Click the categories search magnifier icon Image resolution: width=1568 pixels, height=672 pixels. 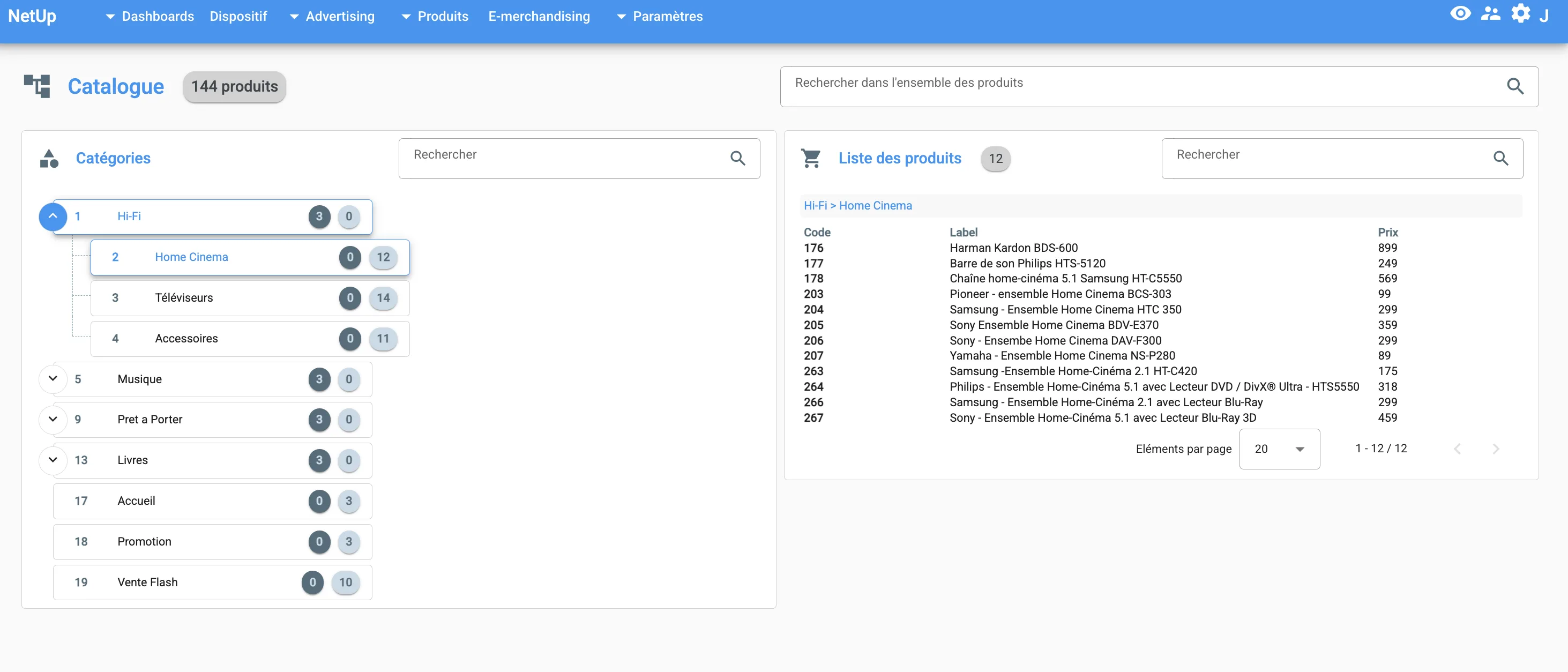point(738,158)
